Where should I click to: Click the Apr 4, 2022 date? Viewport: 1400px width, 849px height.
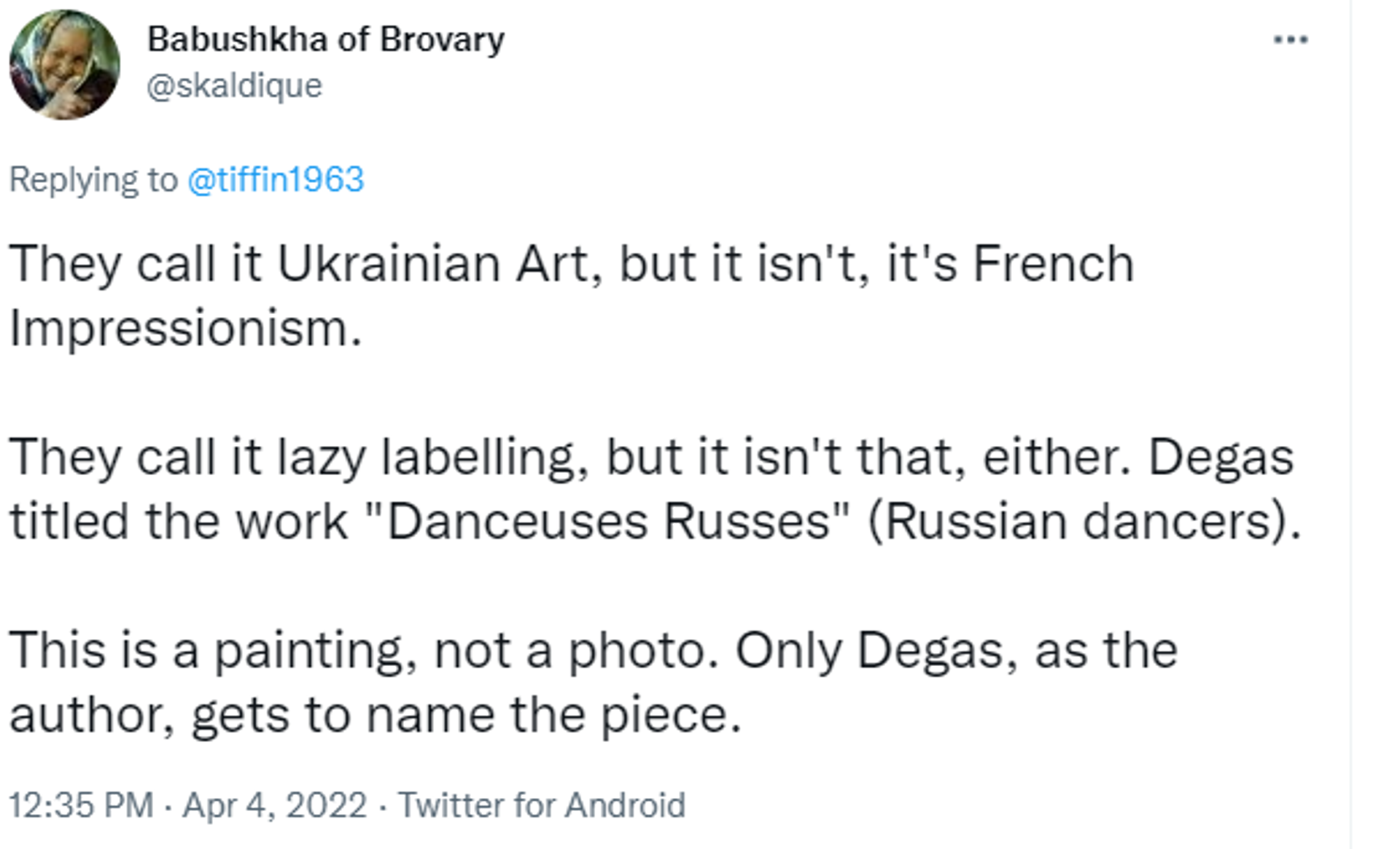click(274, 805)
